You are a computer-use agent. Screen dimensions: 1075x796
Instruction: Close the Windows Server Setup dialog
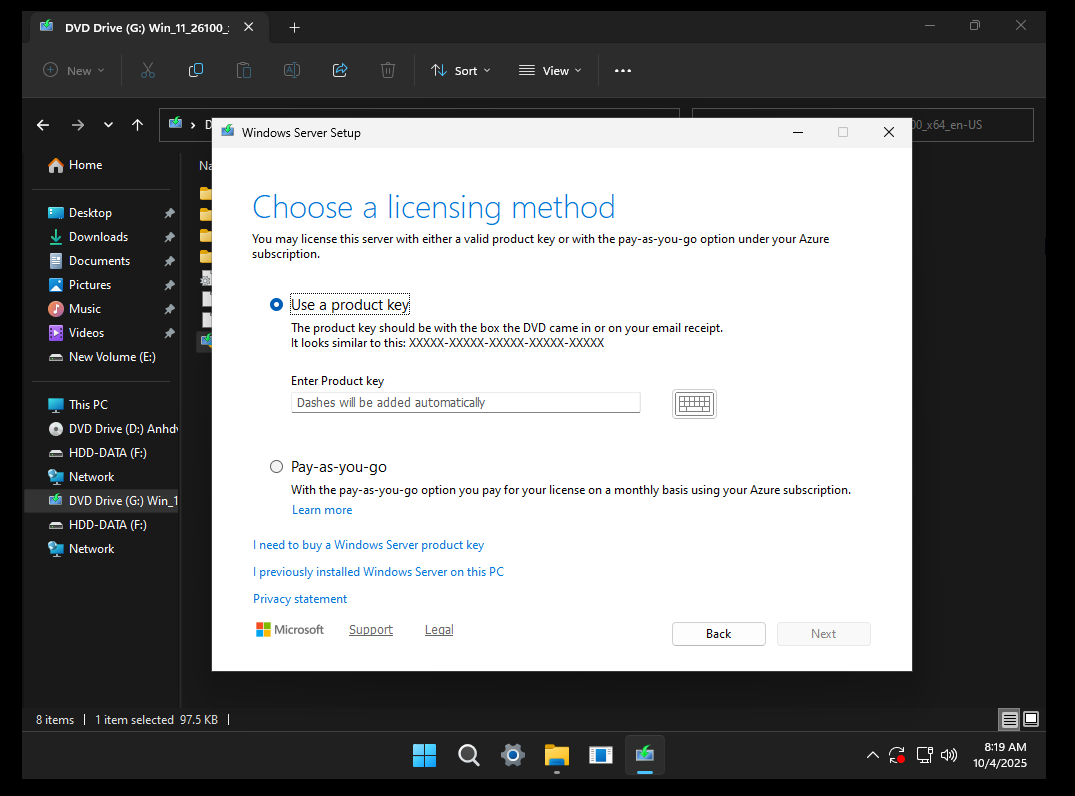pos(889,132)
